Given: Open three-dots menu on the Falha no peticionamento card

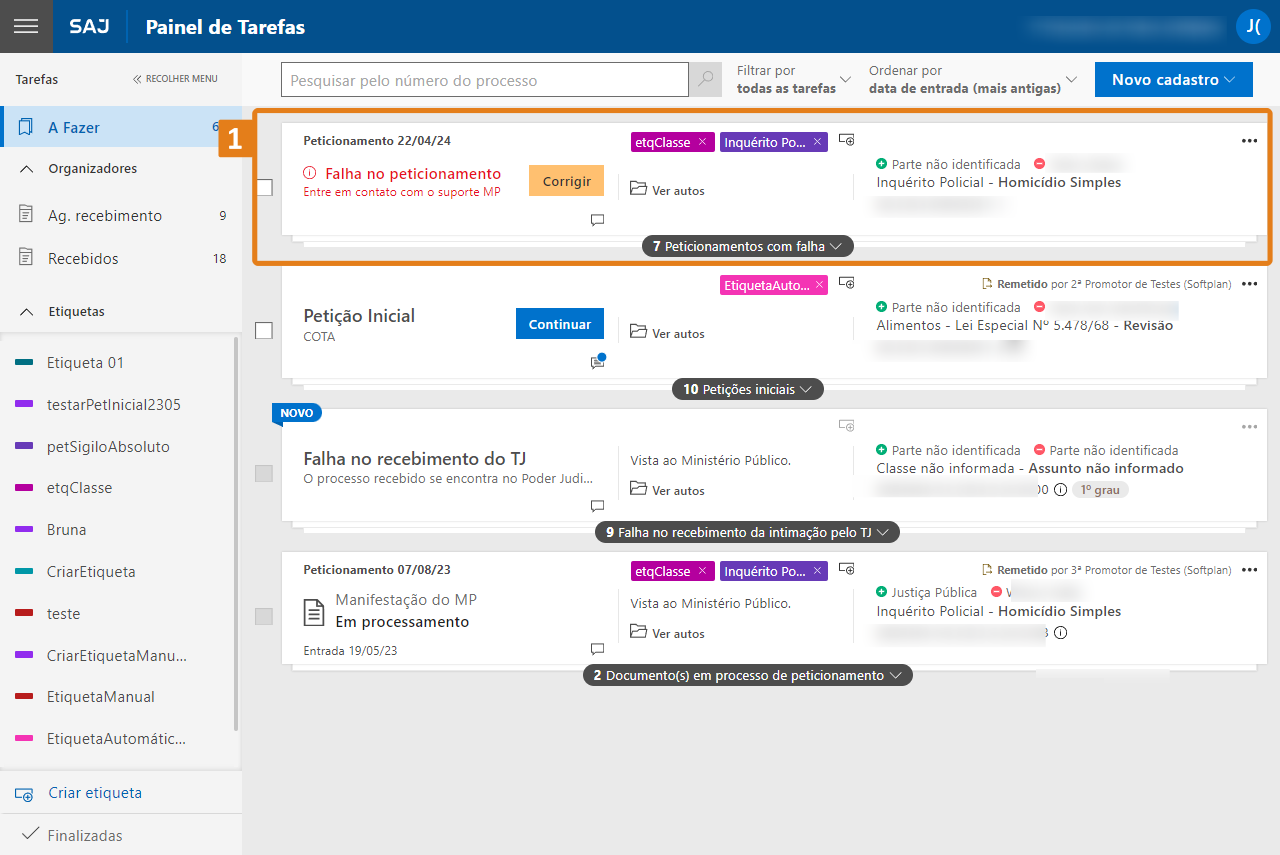Looking at the screenshot, I should click(x=1249, y=141).
